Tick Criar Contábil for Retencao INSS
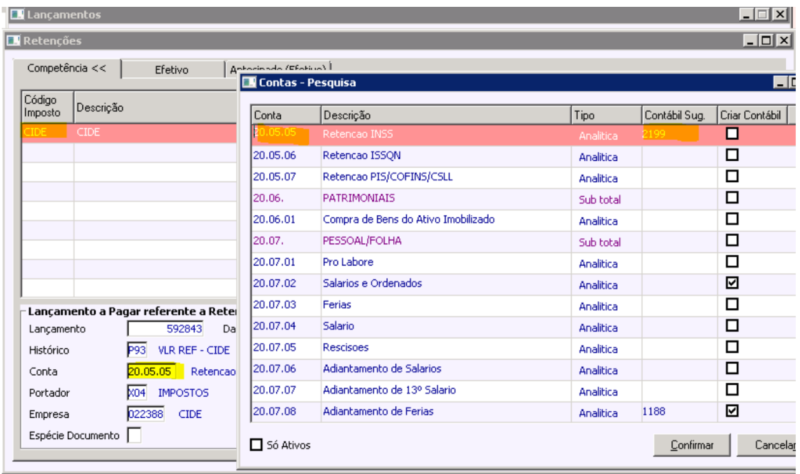Image resolution: width=800 pixels, height=474 pixels. coord(732,134)
